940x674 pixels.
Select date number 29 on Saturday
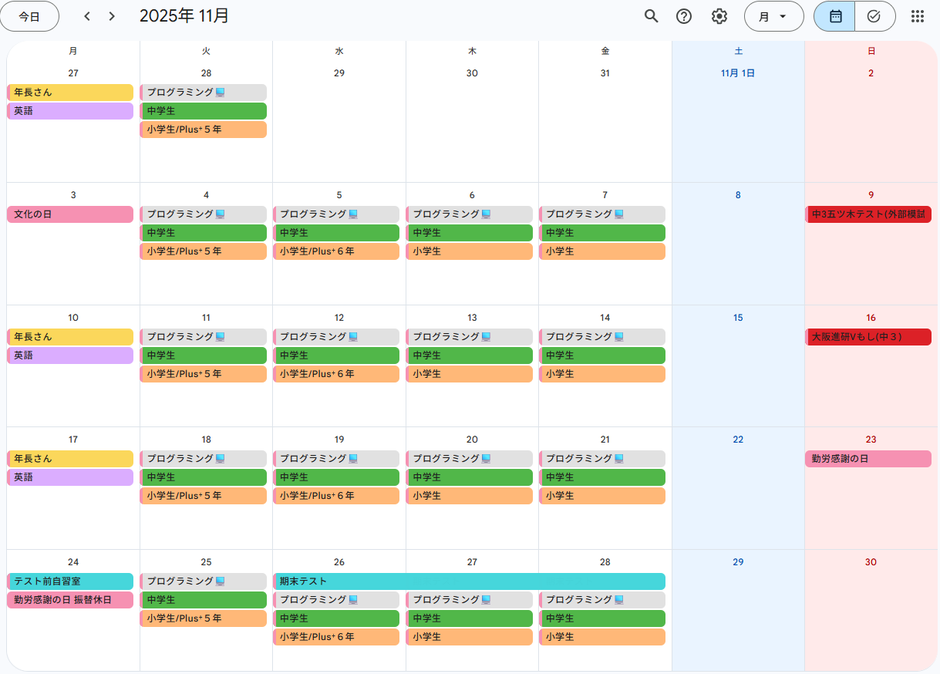click(x=738, y=562)
